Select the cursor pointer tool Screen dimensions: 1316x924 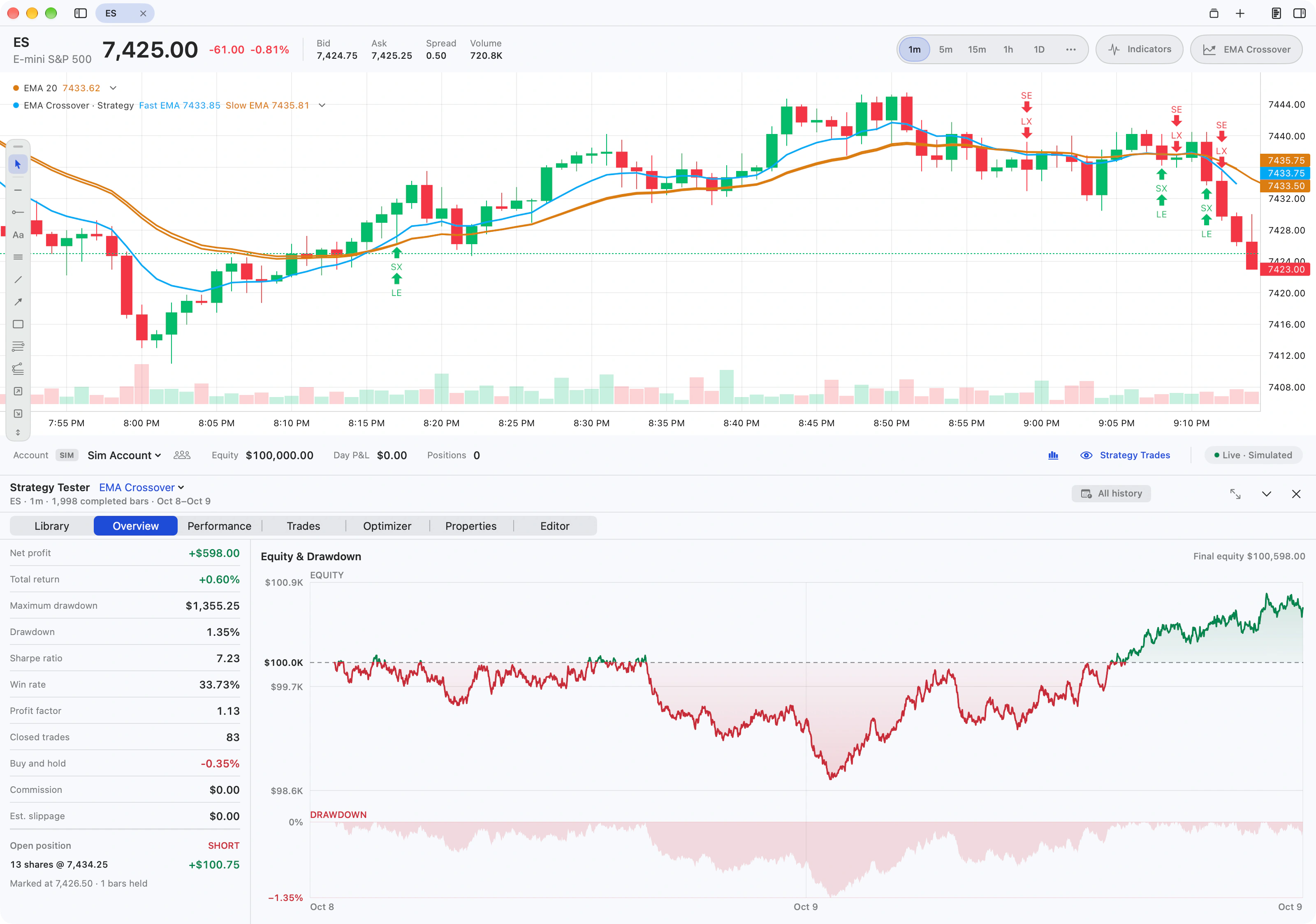(18, 164)
